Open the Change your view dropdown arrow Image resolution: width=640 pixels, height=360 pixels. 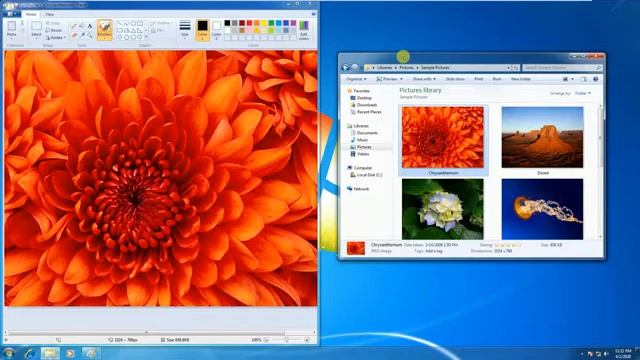(573, 79)
